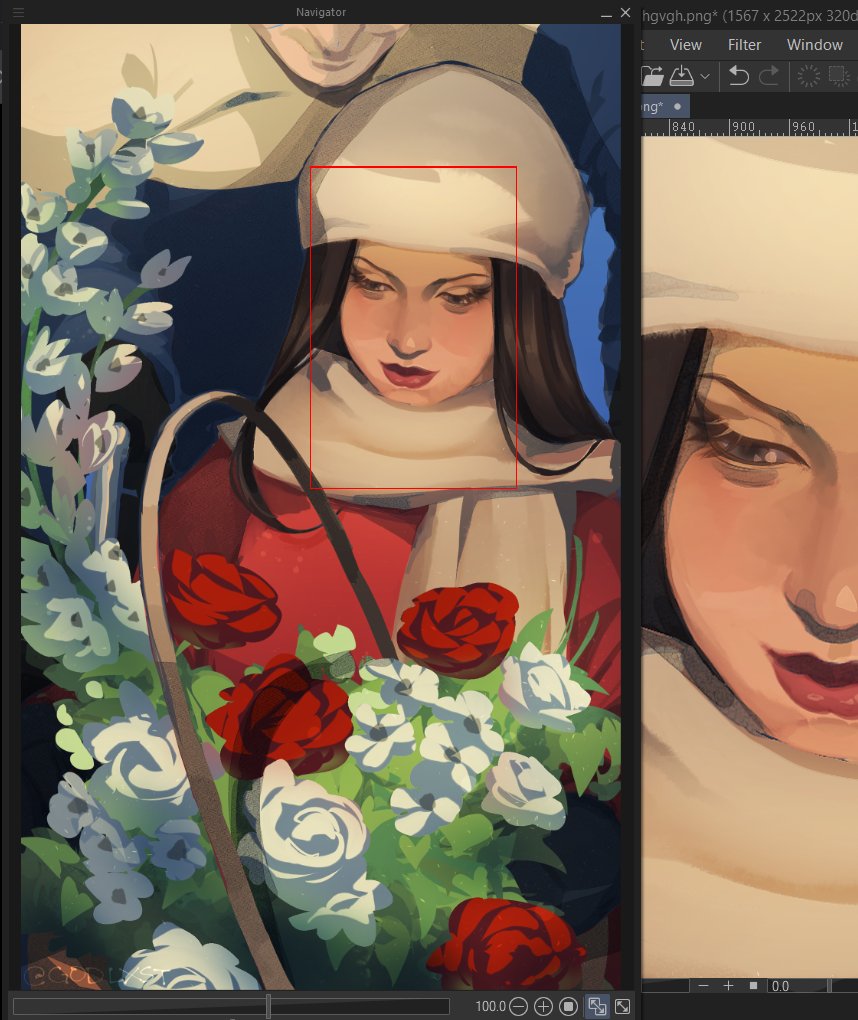
Task: Click the canvas reset rotation square button
Action: tap(753, 986)
